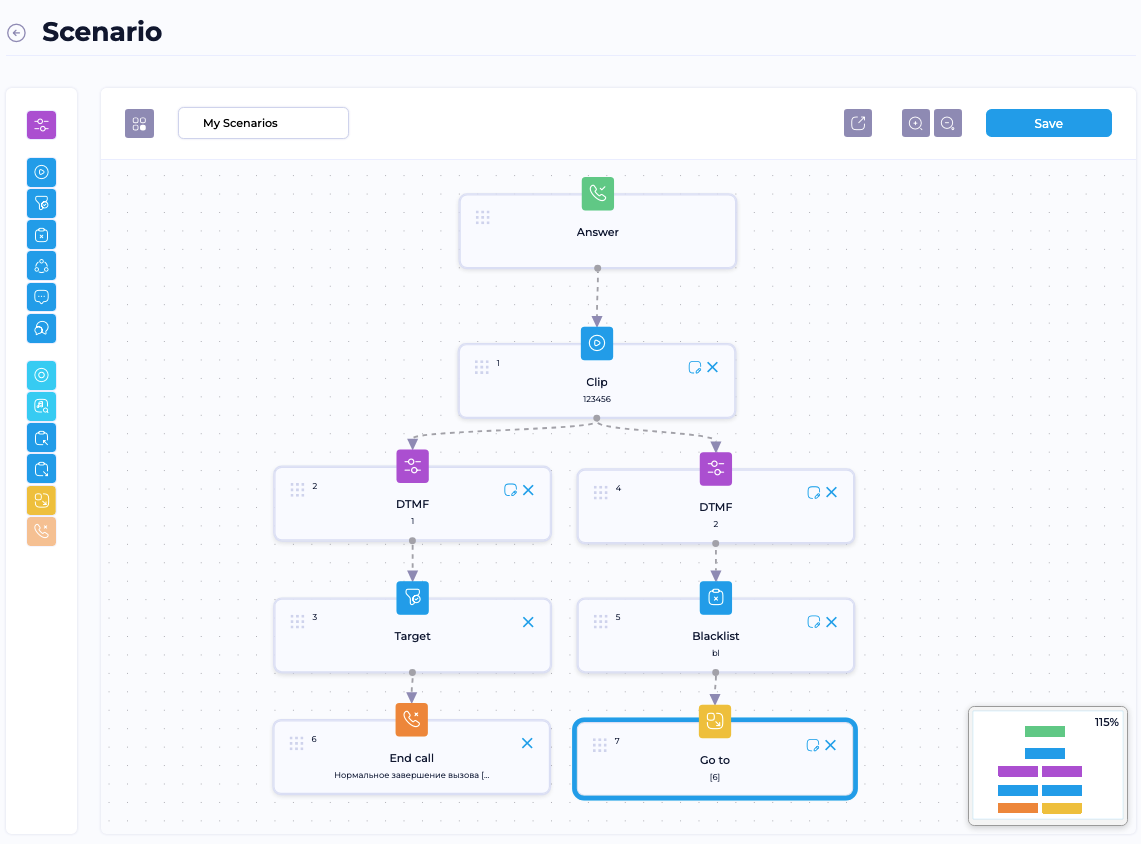Open the scenarios grid menu button

click(139, 124)
